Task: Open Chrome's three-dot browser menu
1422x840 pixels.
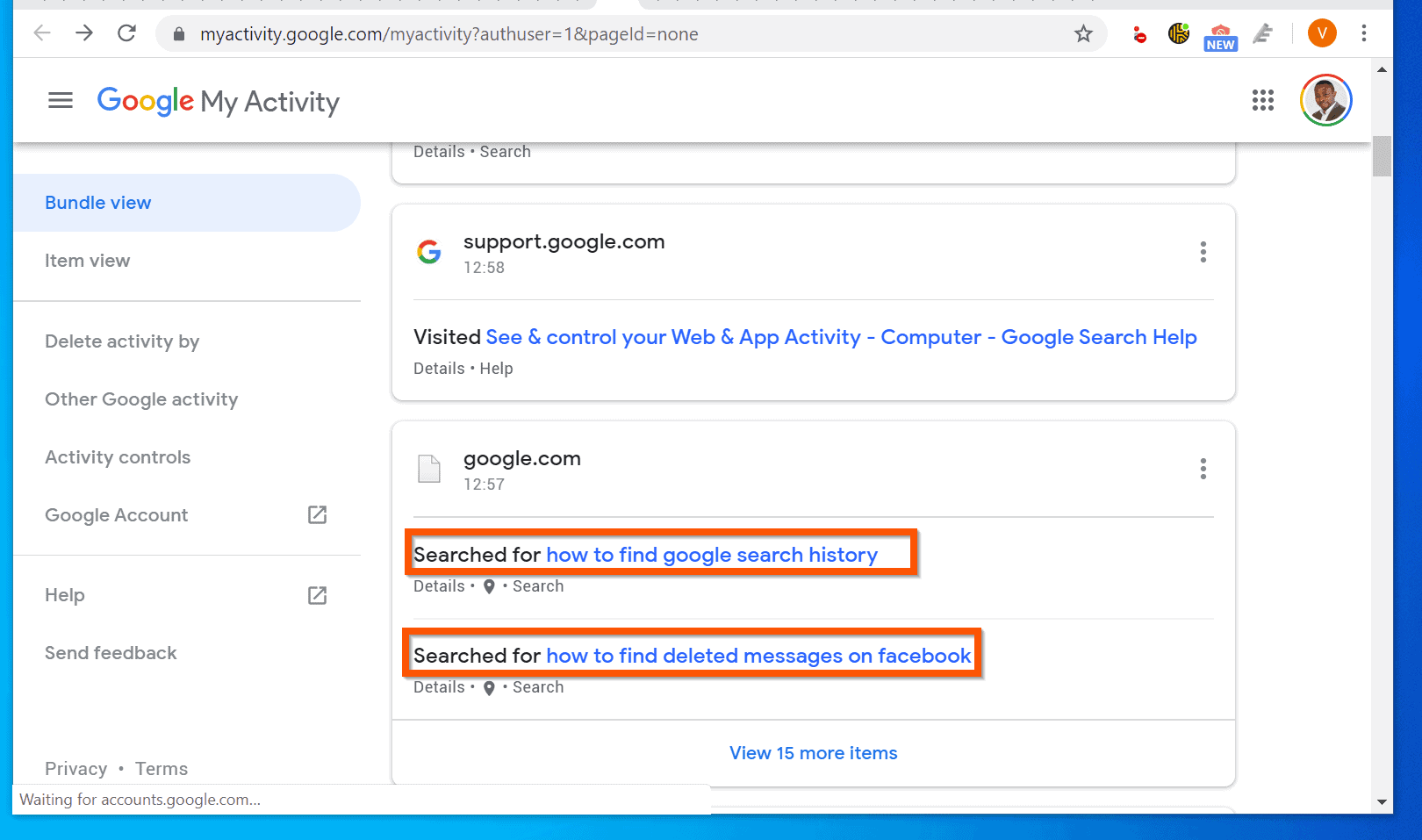Action: [x=1363, y=33]
